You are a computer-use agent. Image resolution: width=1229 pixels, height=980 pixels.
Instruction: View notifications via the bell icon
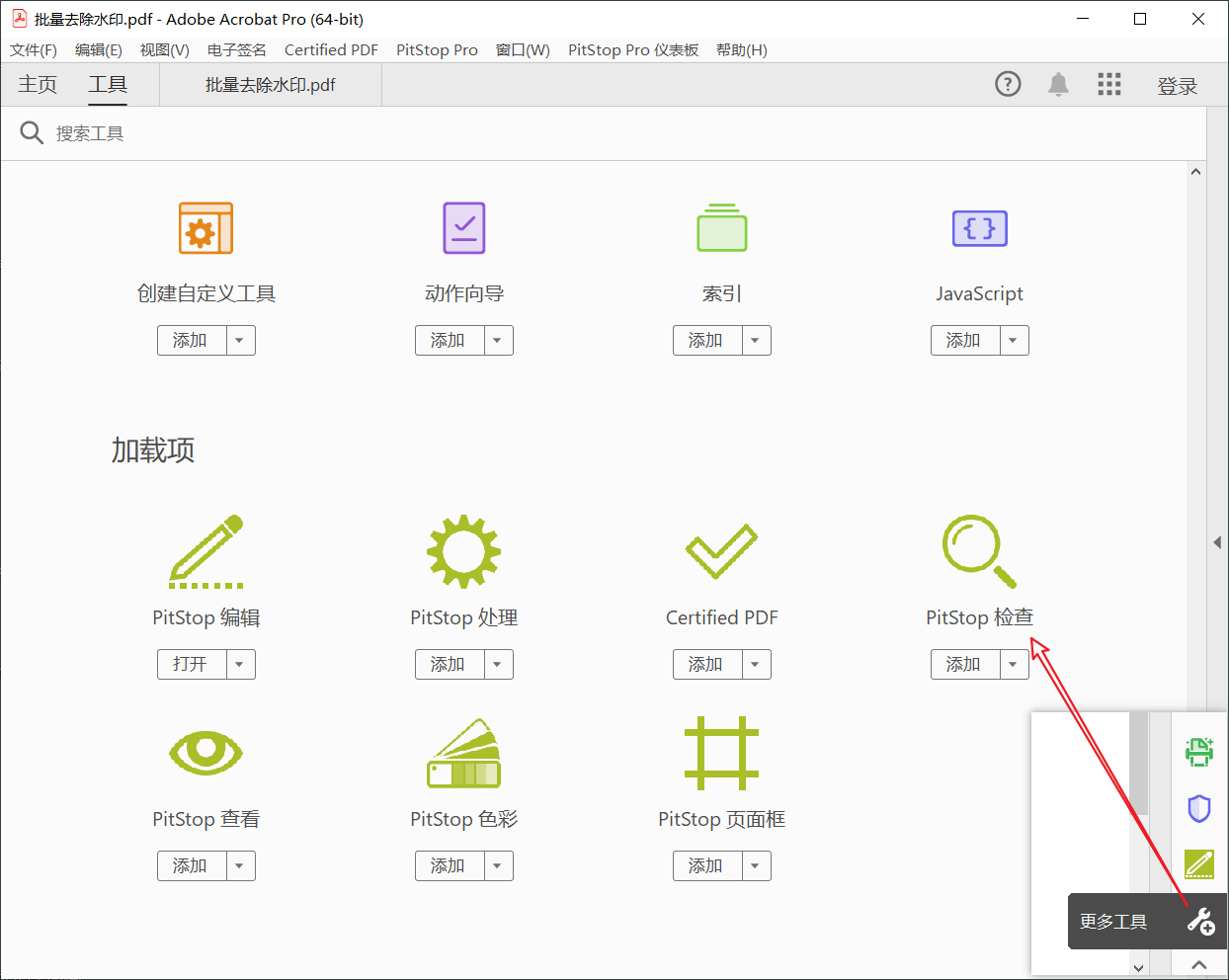point(1058,84)
